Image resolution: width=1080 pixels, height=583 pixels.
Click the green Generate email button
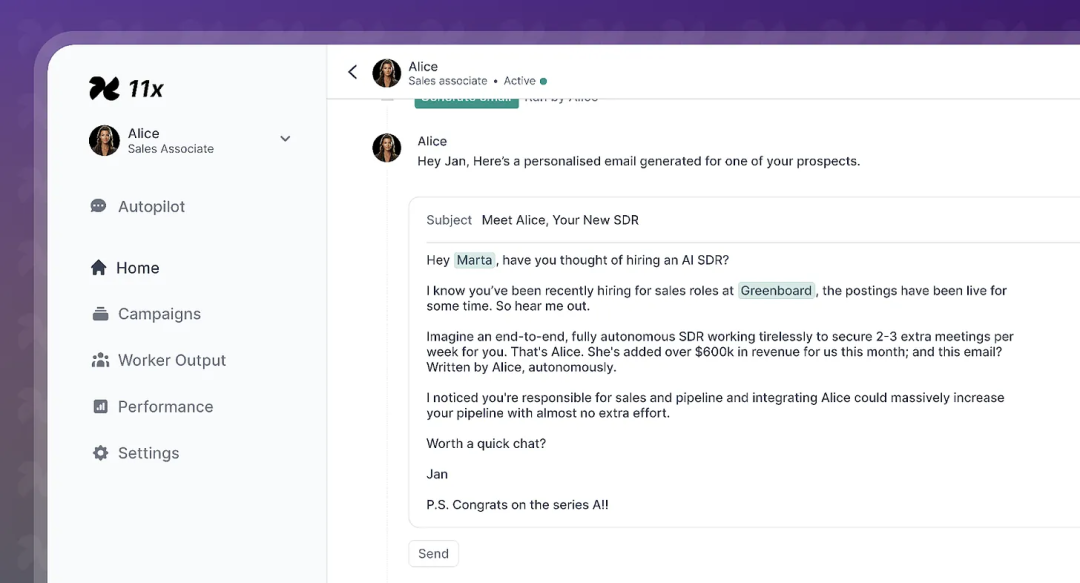[x=466, y=101]
